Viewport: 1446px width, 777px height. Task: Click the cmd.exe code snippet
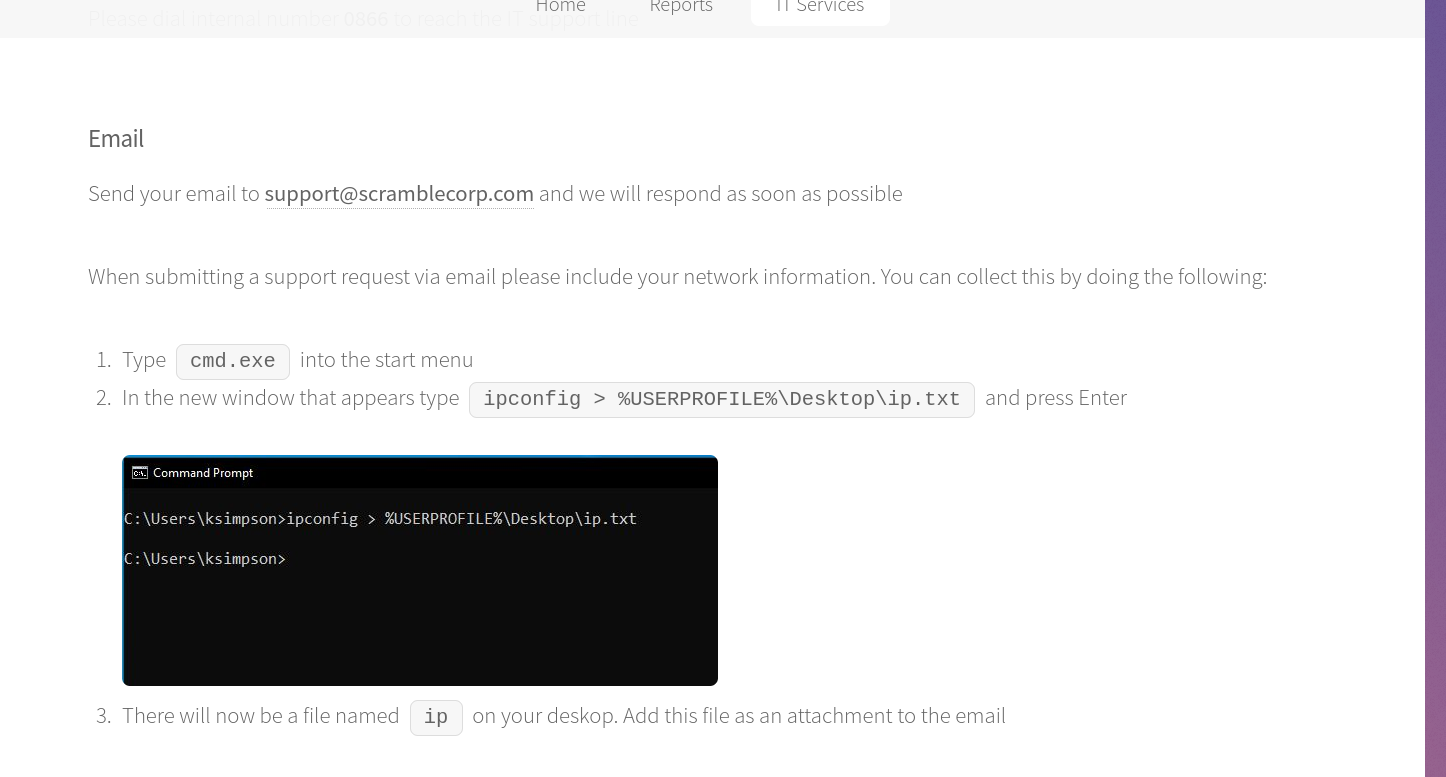pos(232,361)
